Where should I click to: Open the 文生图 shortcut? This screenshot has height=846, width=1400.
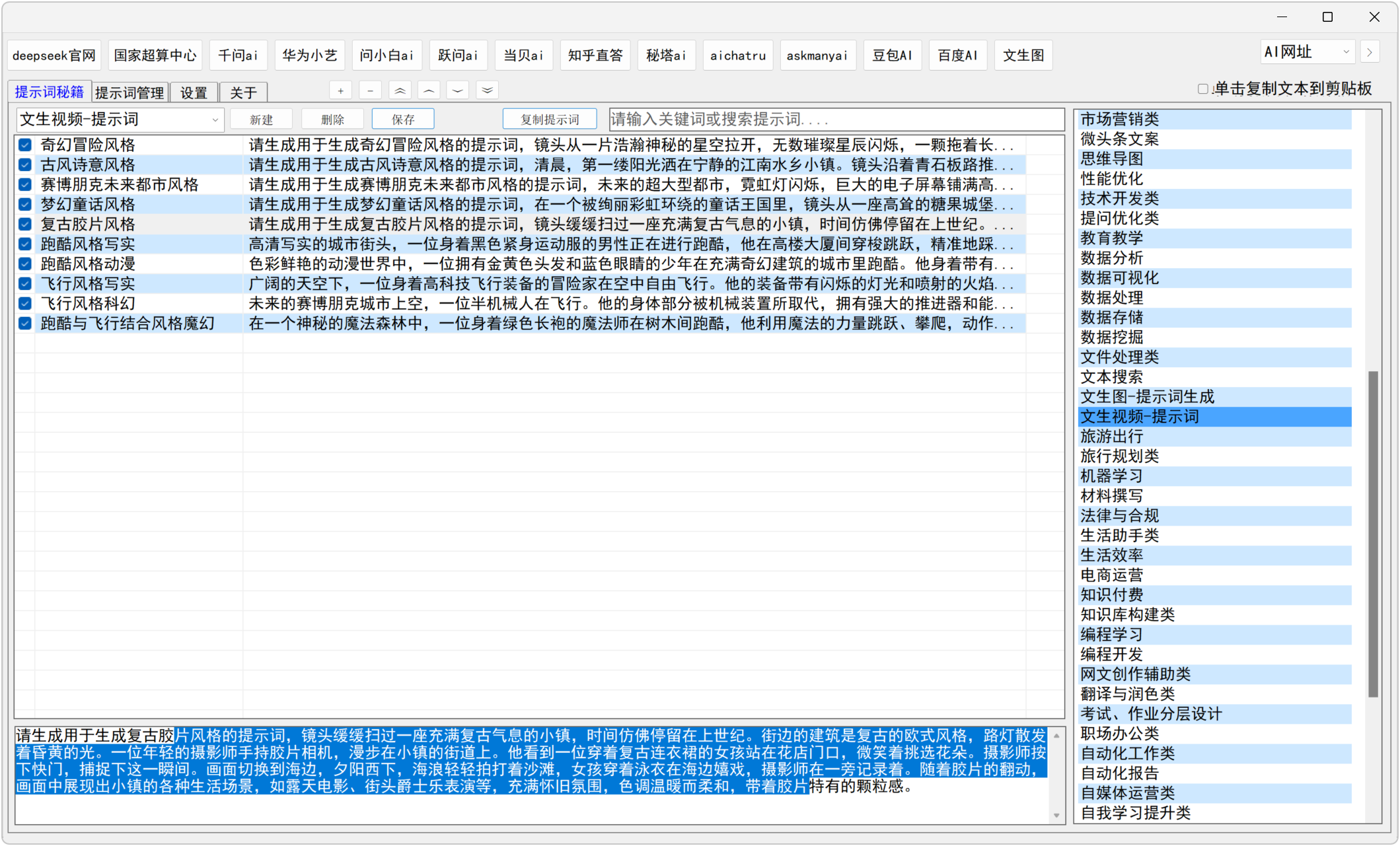1023,55
